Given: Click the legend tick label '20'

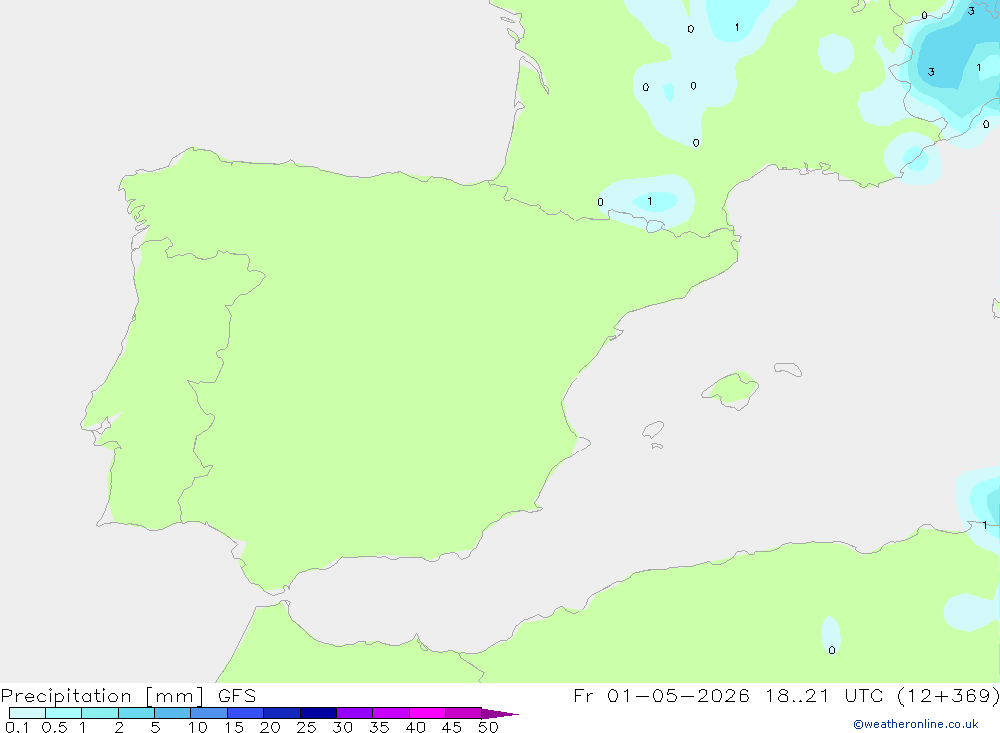Looking at the screenshot, I should (x=270, y=727).
